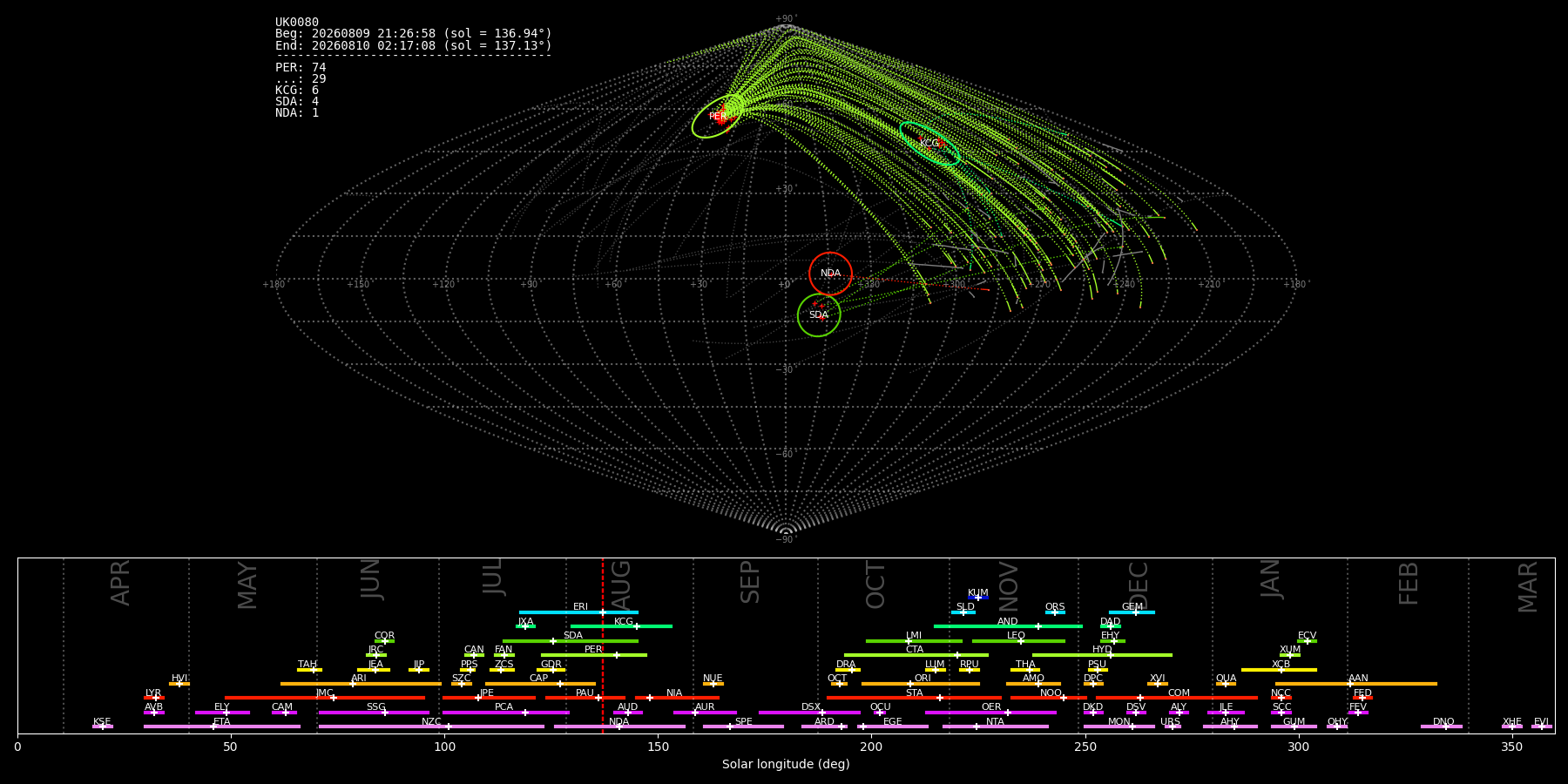Select the orange CAP activity bar
The width and height of the screenshot is (1568, 784).
(x=540, y=684)
